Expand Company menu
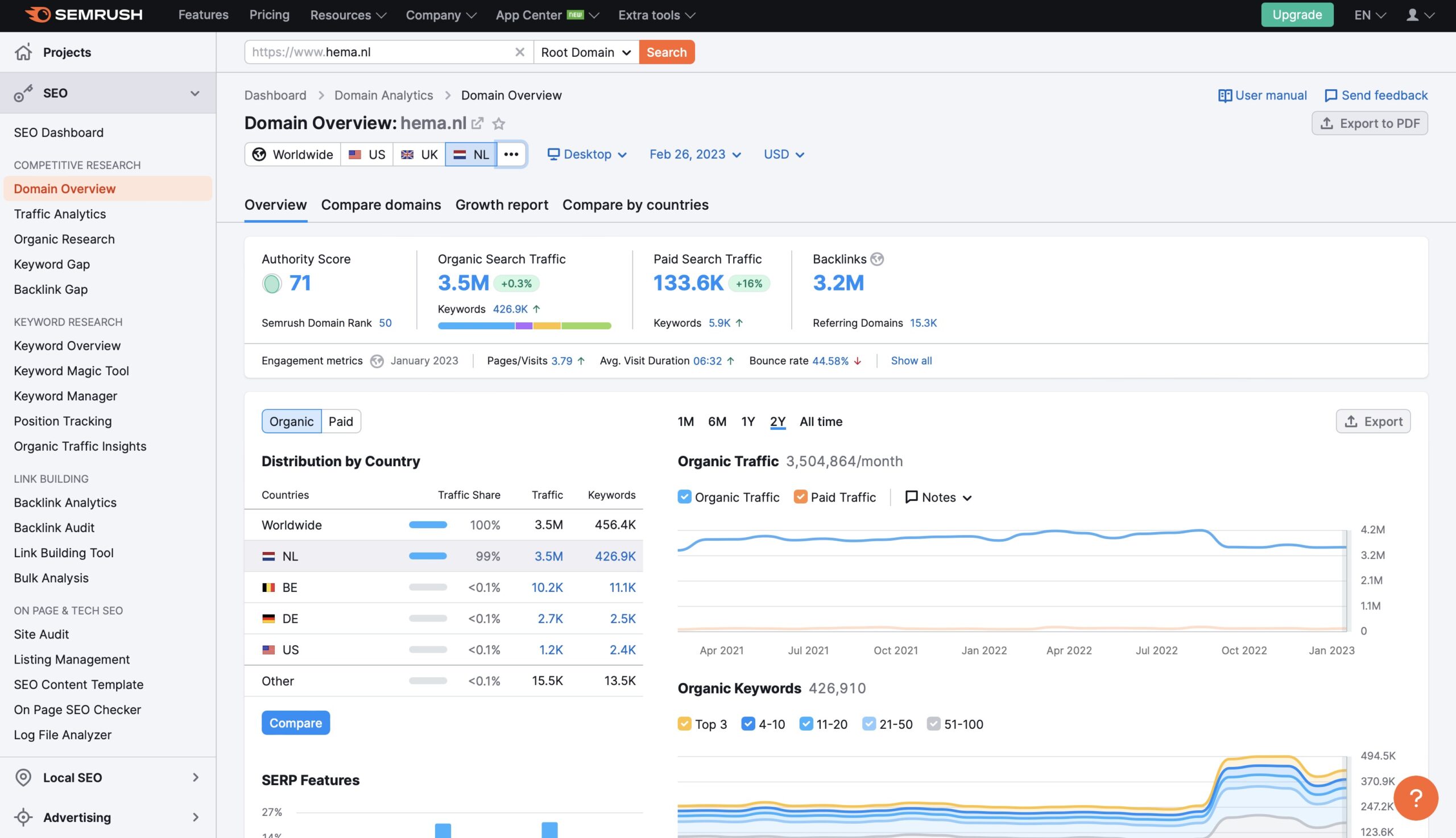1456x838 pixels. (x=441, y=15)
